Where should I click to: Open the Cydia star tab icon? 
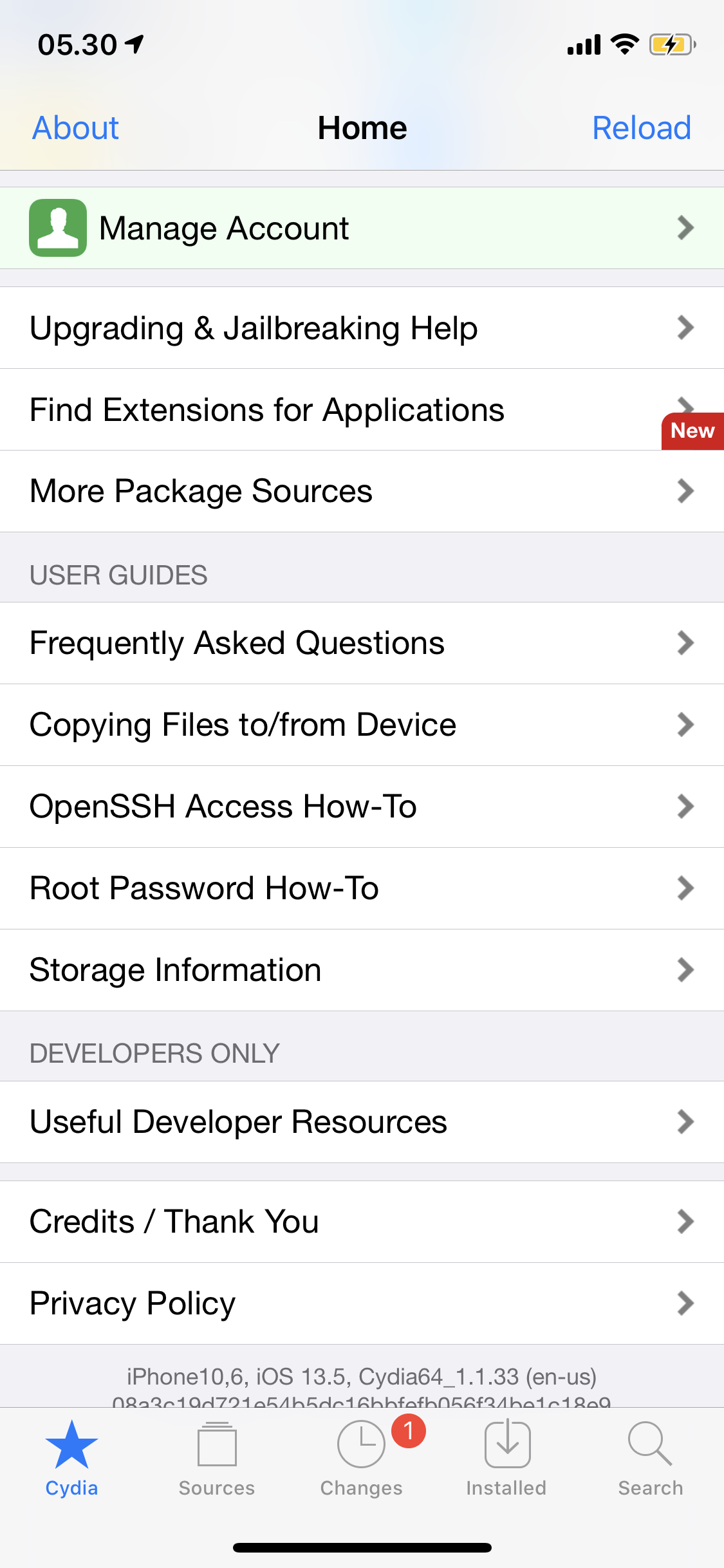click(x=71, y=1445)
